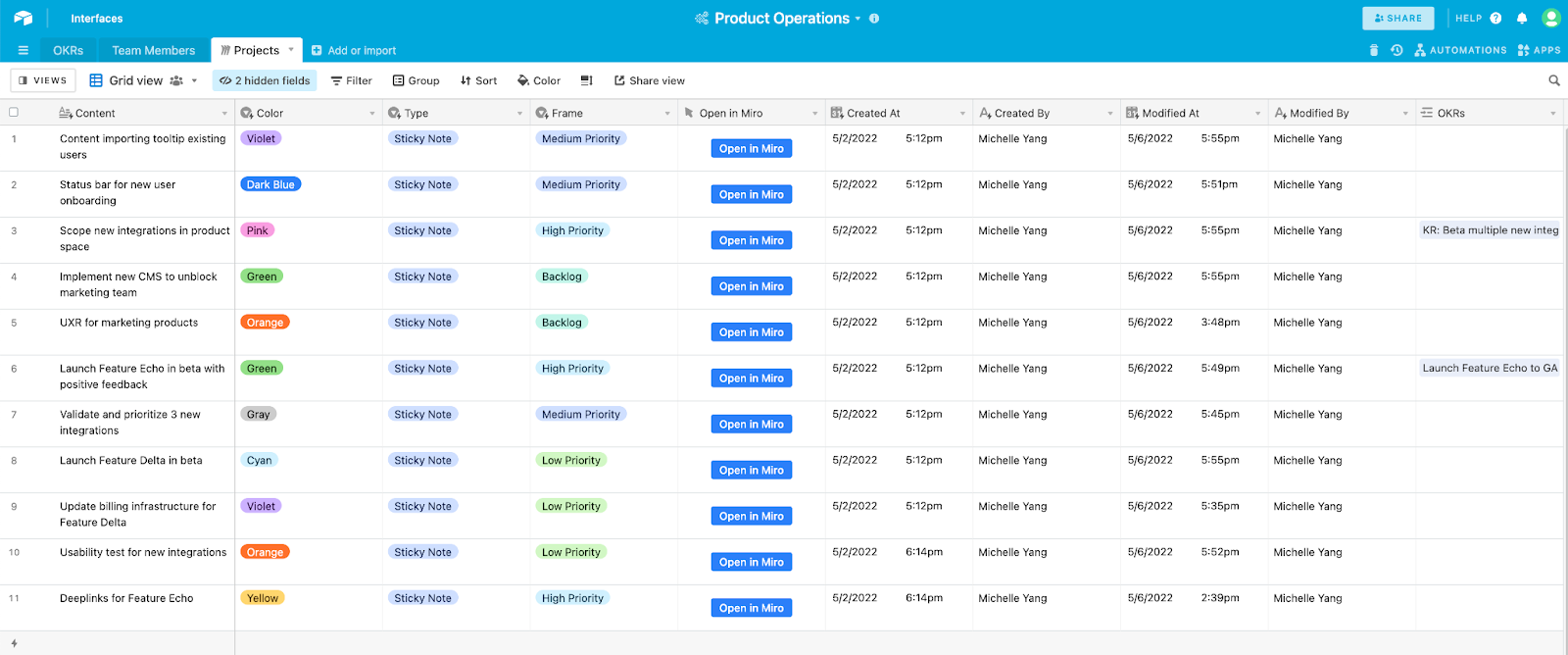
Task: Click the add record lightning icon
Action: (14, 643)
